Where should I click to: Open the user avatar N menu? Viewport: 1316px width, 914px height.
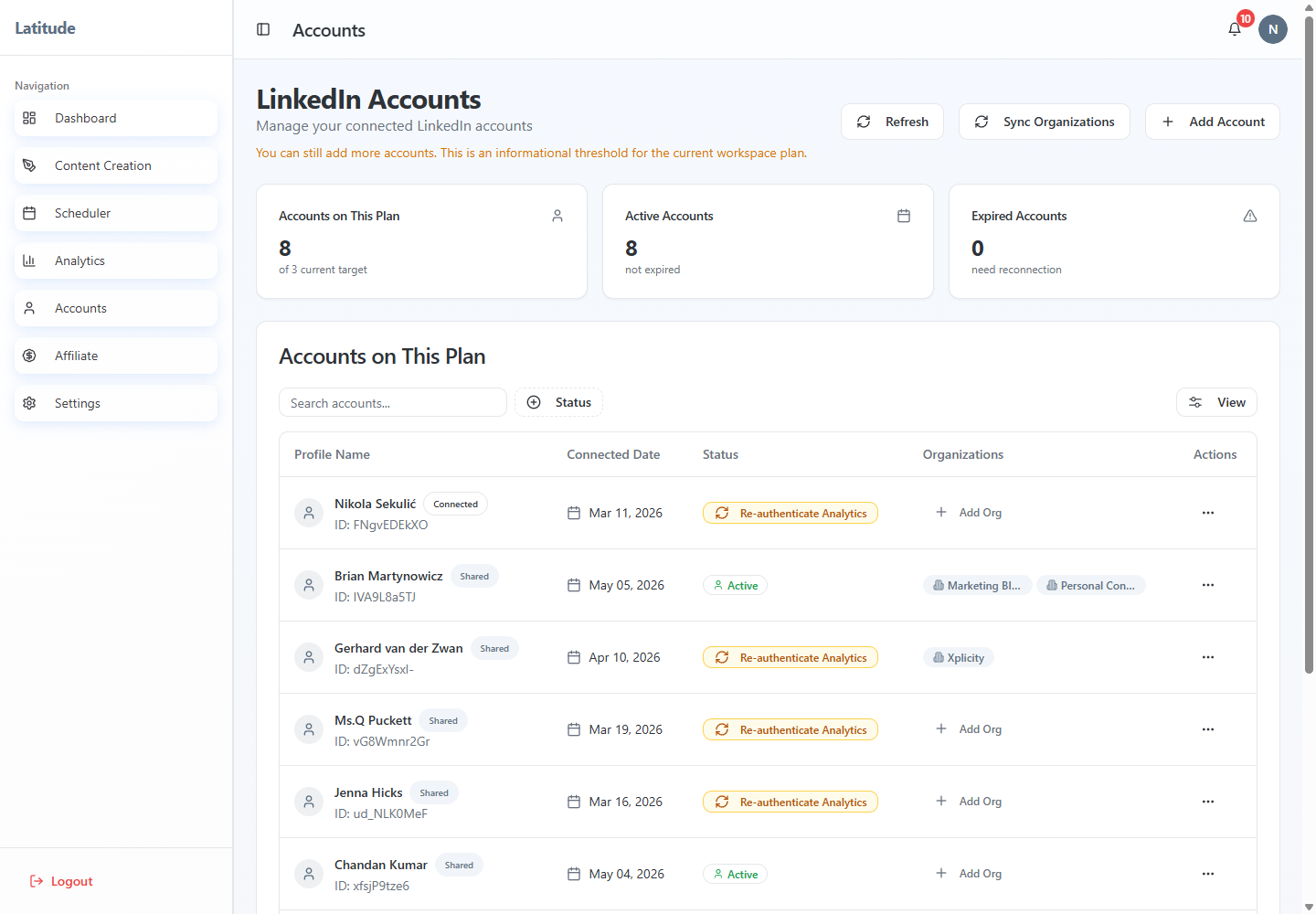[x=1273, y=29]
